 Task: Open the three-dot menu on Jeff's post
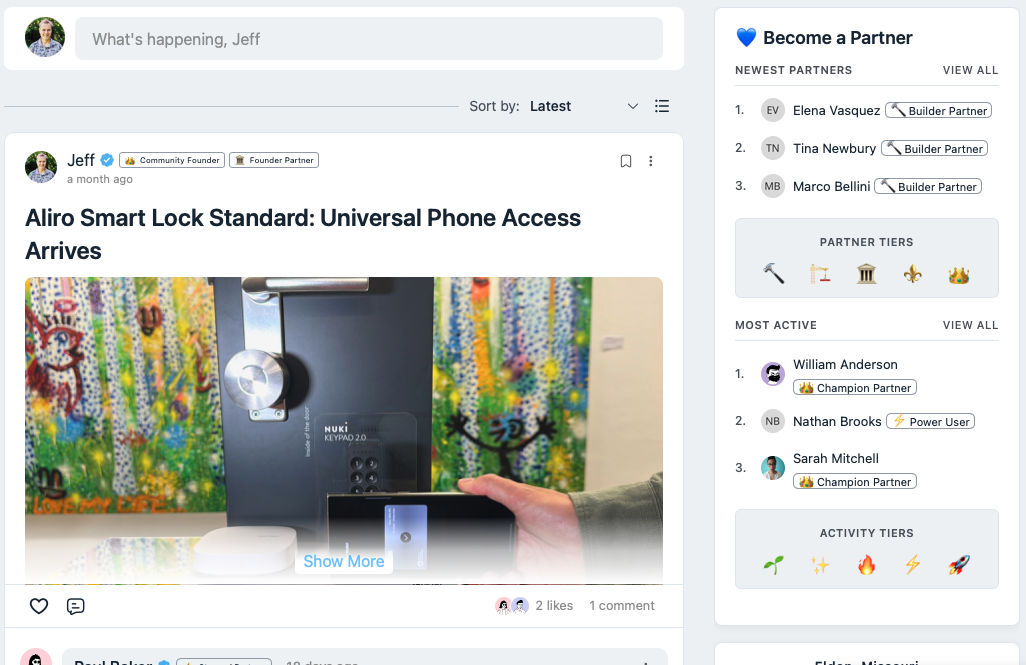click(650, 161)
